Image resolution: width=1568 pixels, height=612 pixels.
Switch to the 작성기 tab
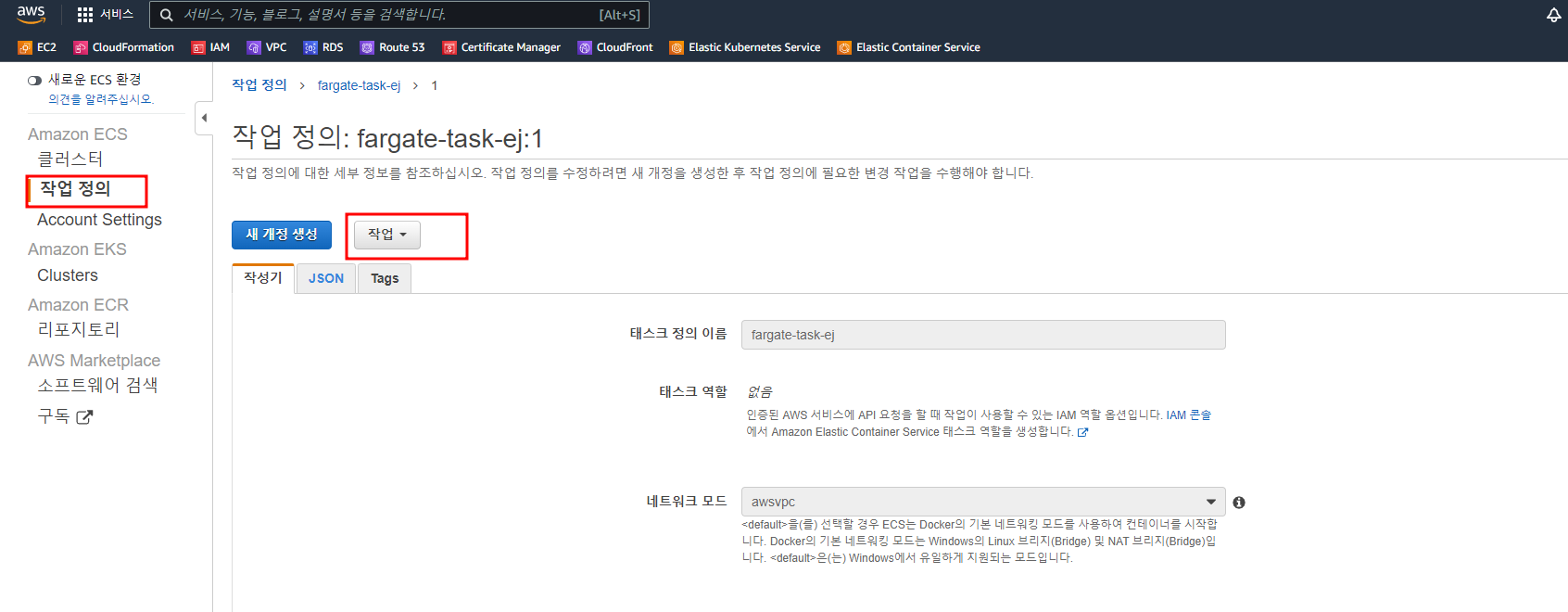pos(263,278)
